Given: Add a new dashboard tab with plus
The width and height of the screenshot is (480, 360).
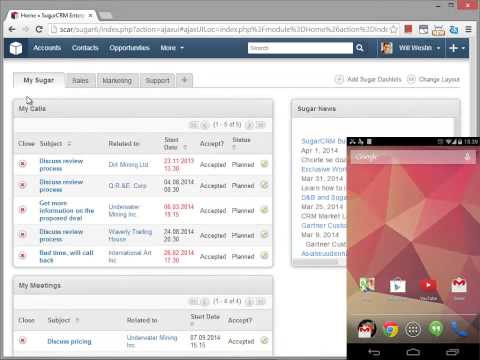Looking at the screenshot, I should pos(184,80).
